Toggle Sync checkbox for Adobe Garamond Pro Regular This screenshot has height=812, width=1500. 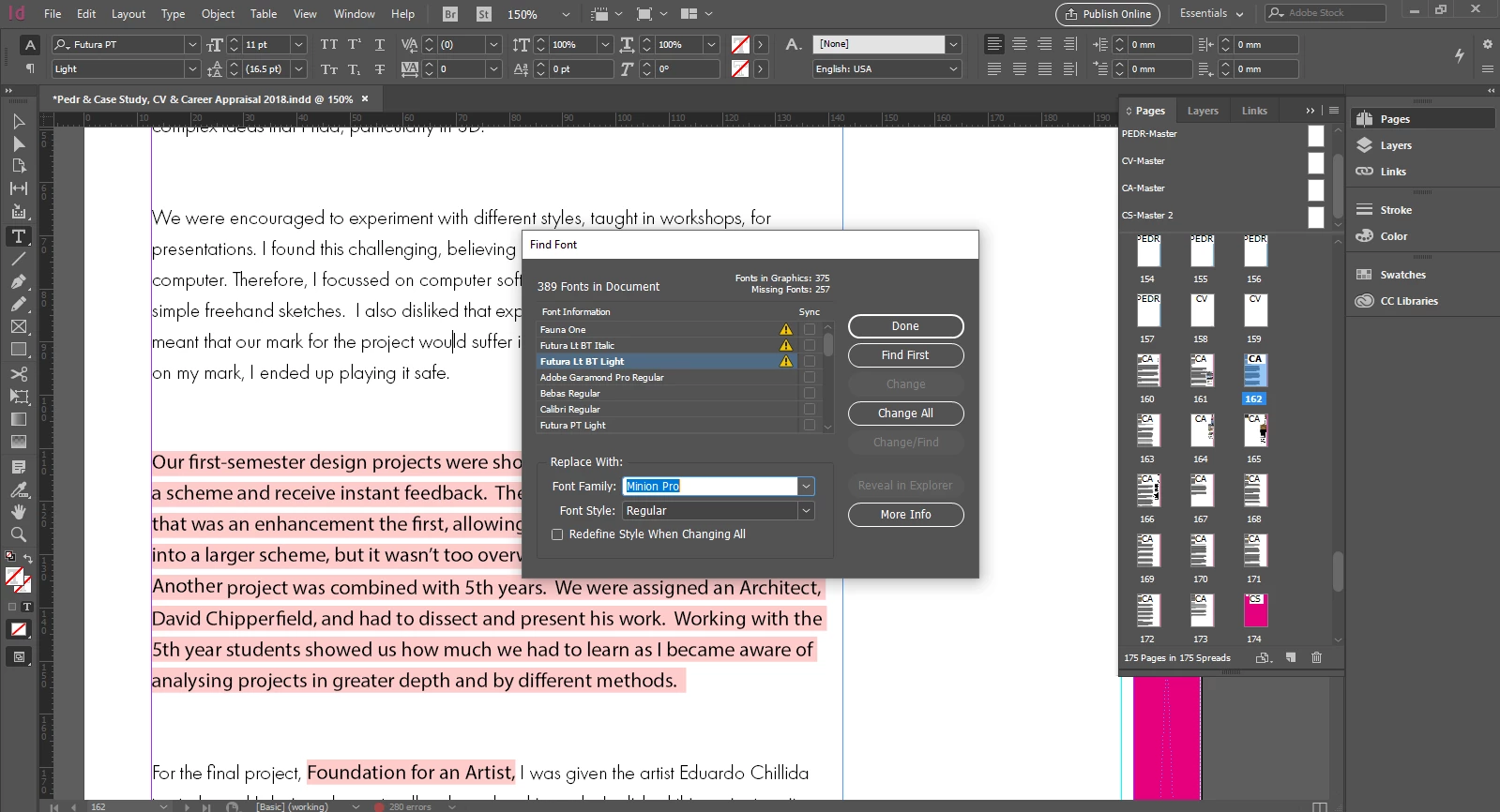click(x=810, y=377)
